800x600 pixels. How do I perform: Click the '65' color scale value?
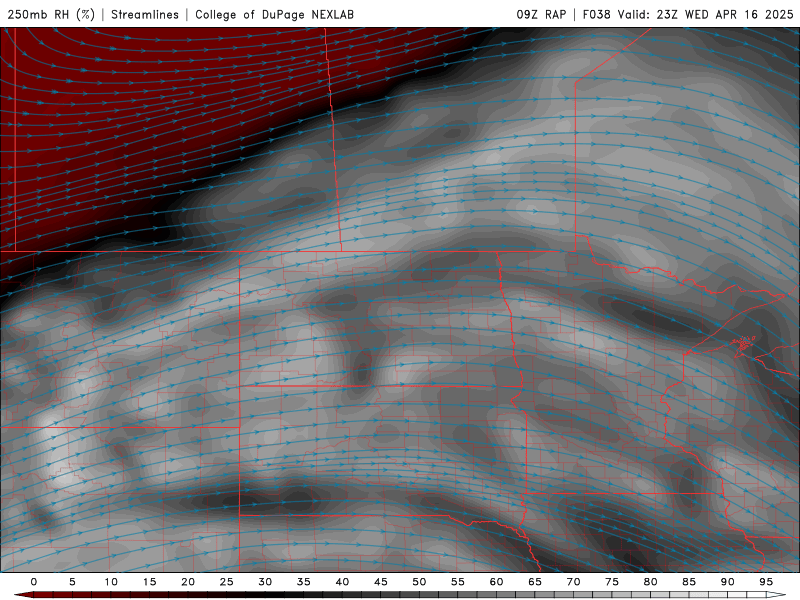535,582
